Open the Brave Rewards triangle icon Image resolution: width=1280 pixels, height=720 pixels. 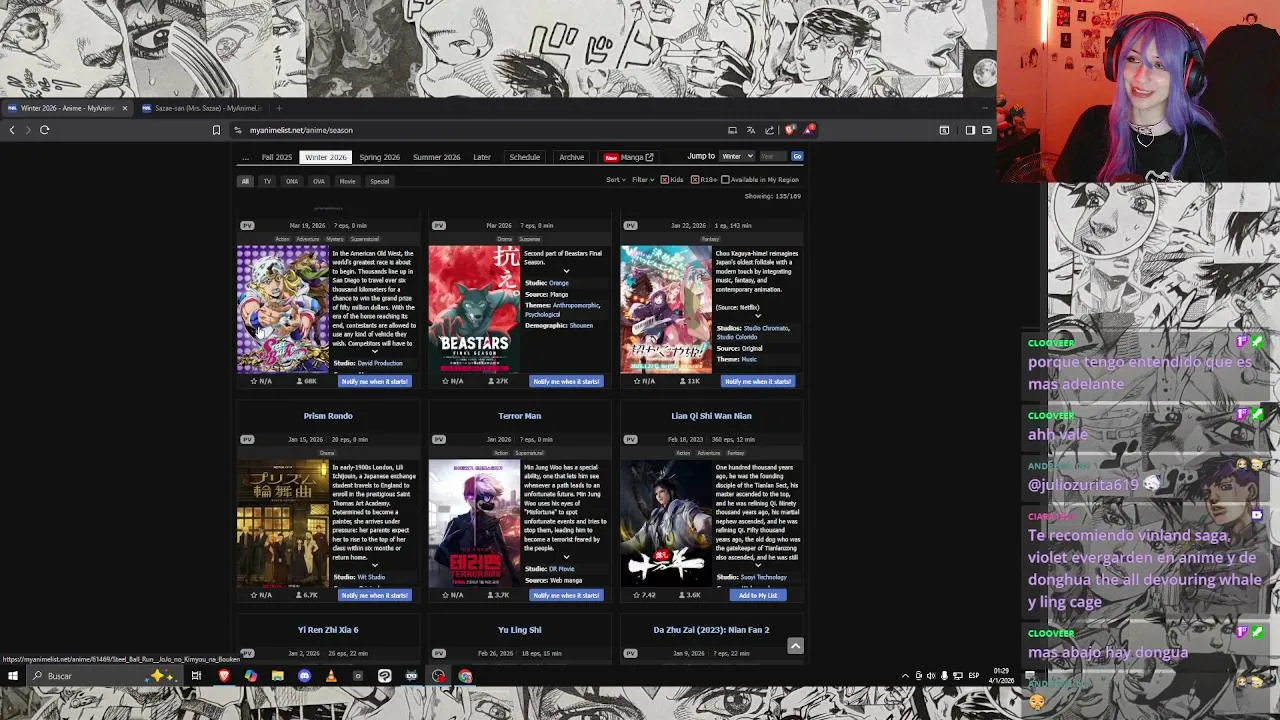809,130
